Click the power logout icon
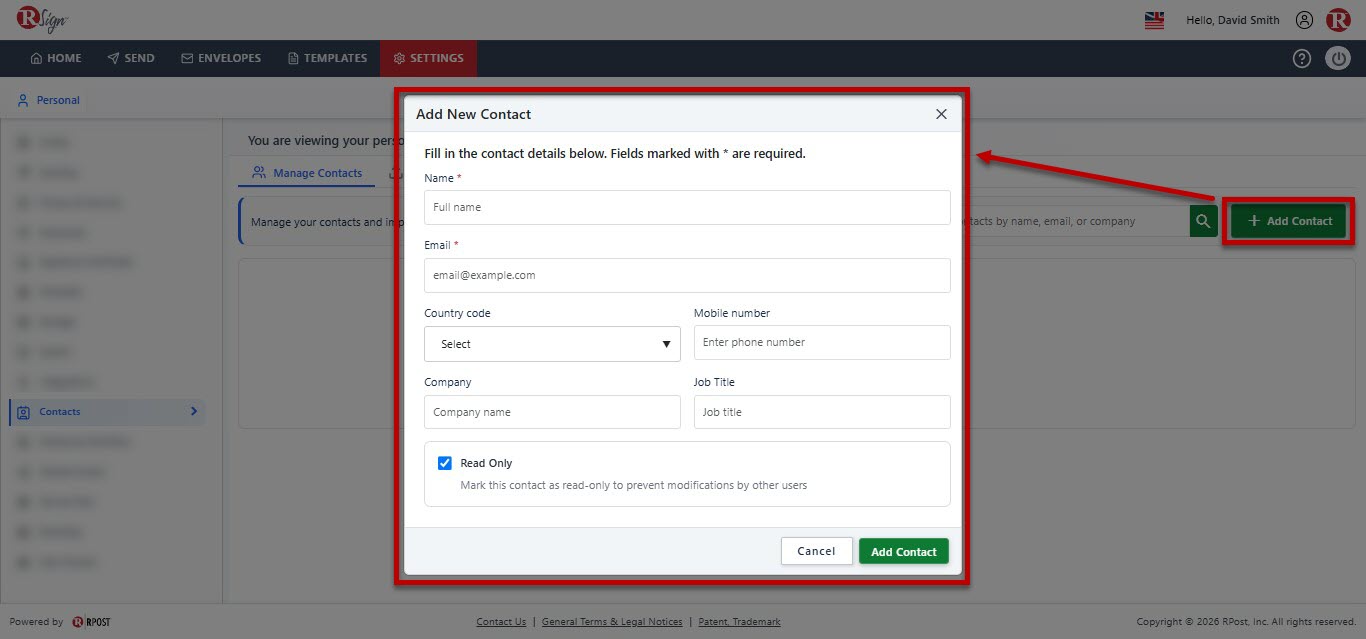 (1338, 58)
